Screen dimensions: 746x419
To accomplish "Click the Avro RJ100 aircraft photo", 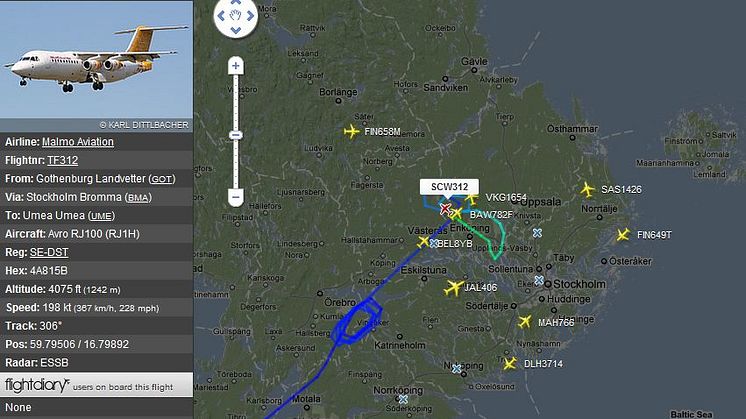I will 97,59.
